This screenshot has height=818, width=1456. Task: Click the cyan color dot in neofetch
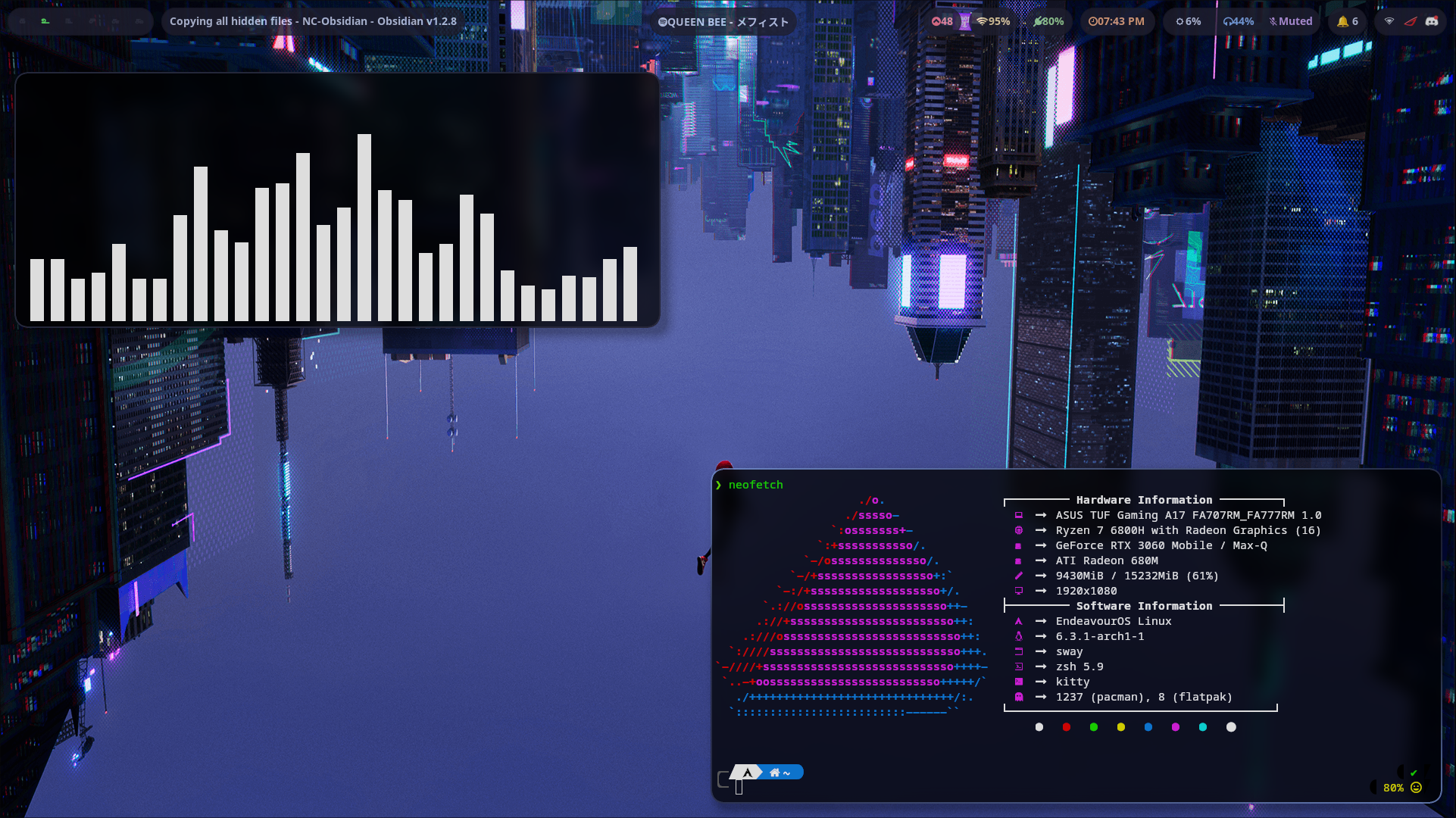click(x=1202, y=727)
